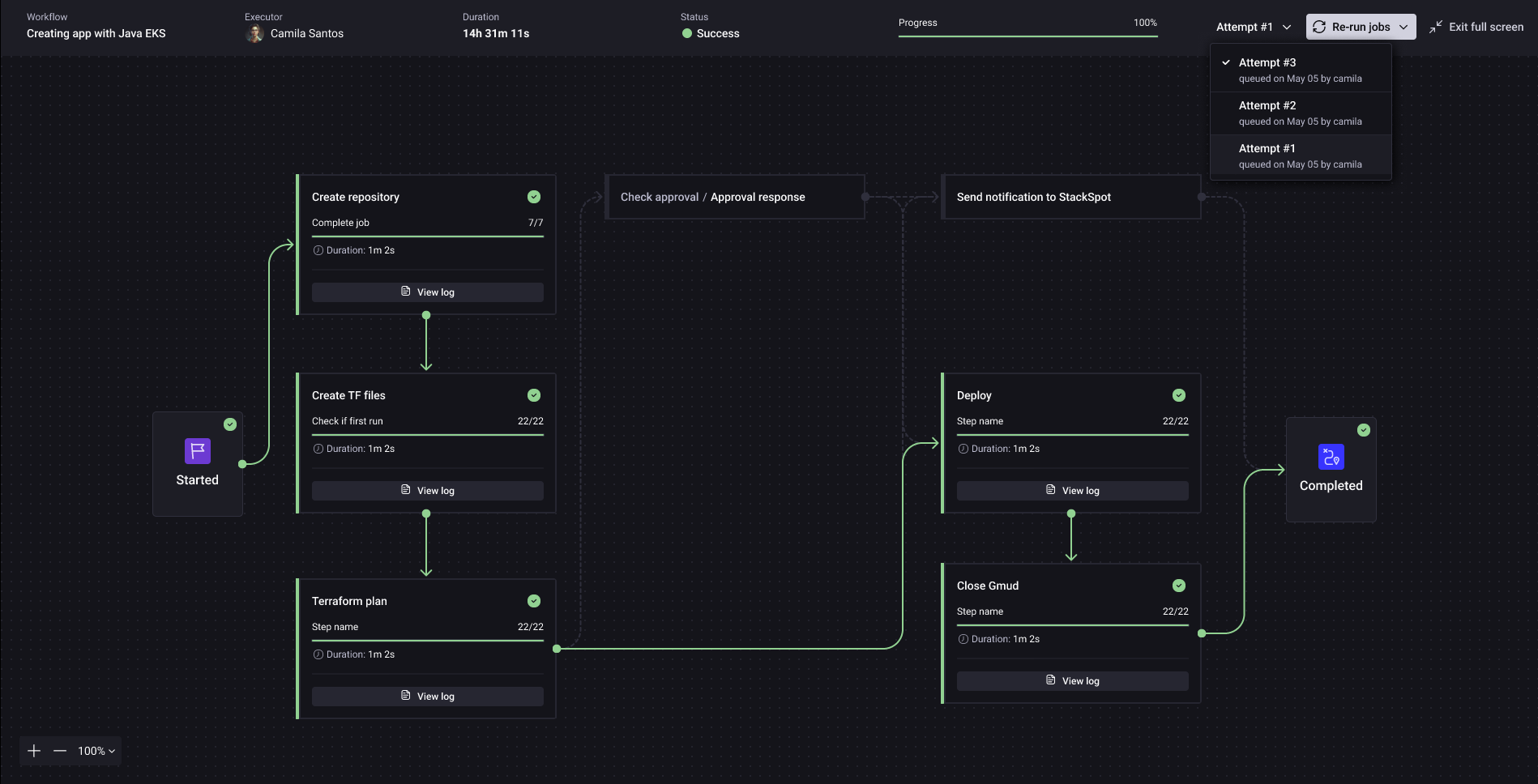Open the 100% zoom level dropdown
The image size is (1538, 784).
pyautogui.click(x=95, y=751)
